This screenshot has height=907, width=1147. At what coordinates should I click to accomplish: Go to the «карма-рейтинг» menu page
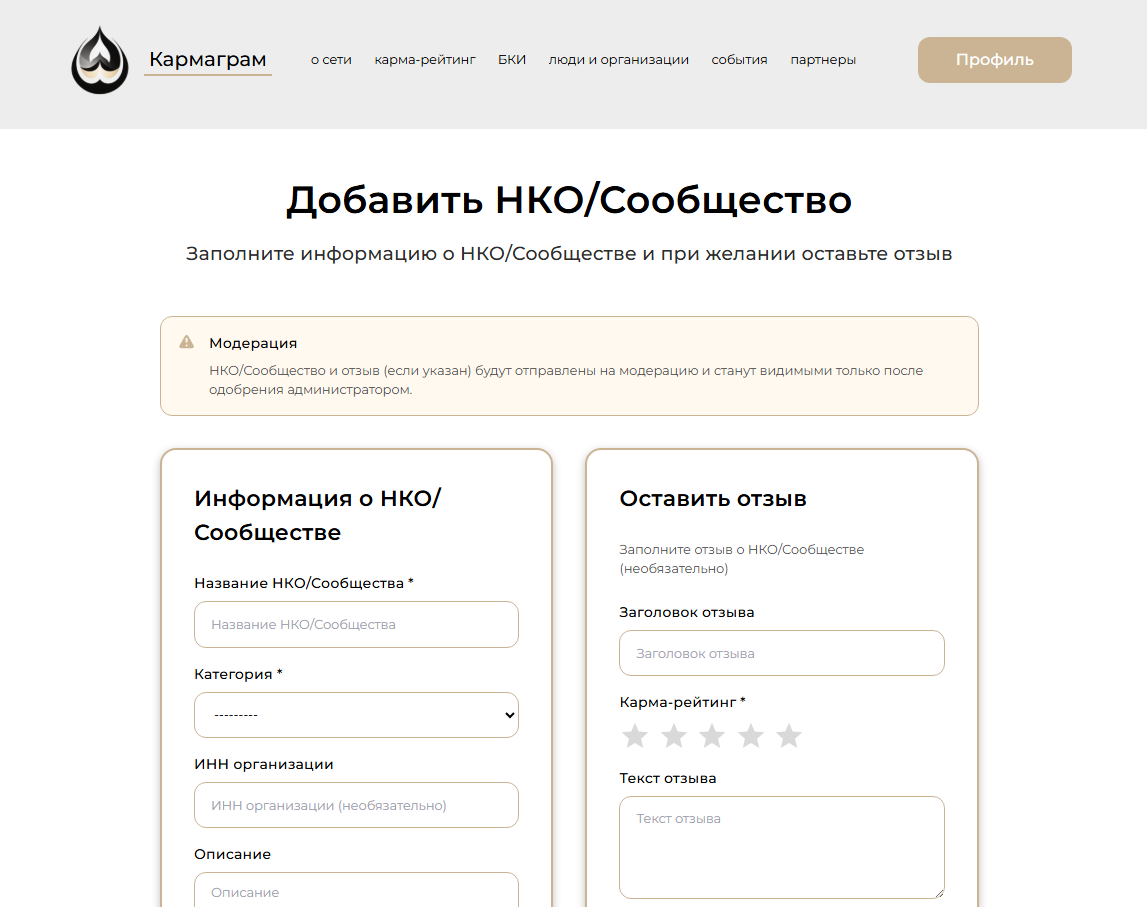point(425,60)
